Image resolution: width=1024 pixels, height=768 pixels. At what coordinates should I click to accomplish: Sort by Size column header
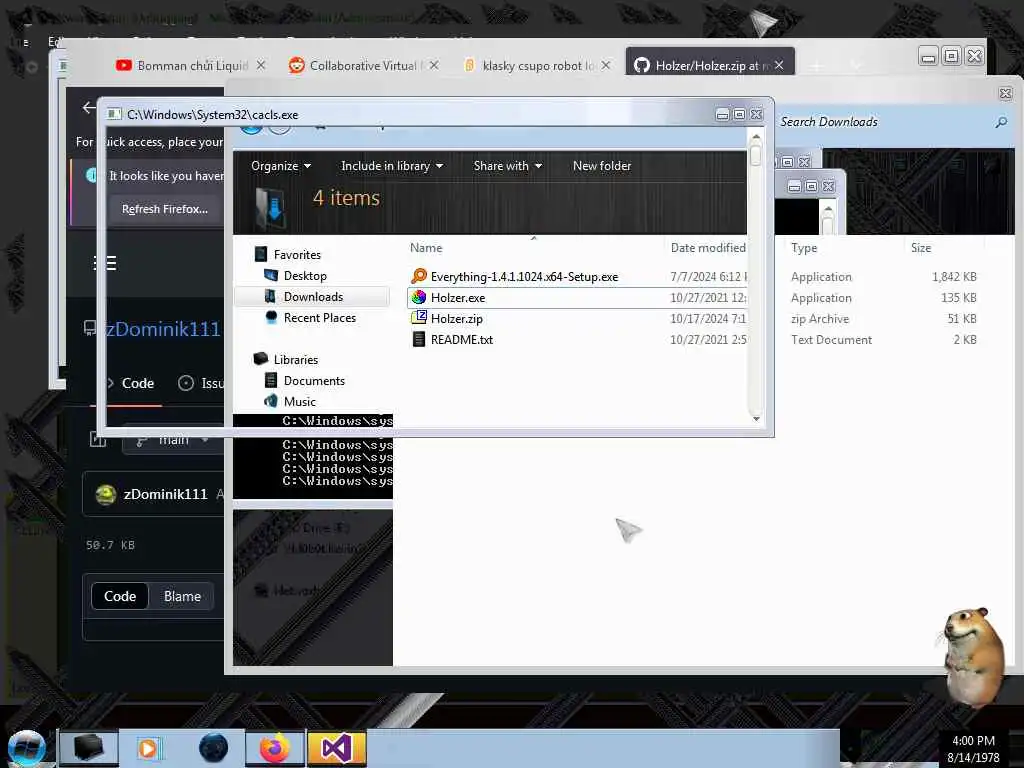tap(920, 248)
